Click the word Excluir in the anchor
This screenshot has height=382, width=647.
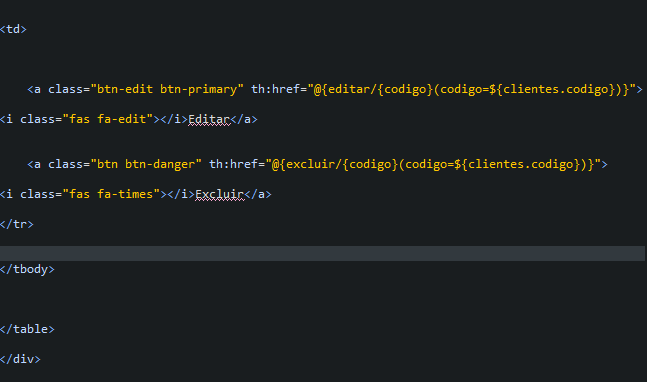[220, 194]
